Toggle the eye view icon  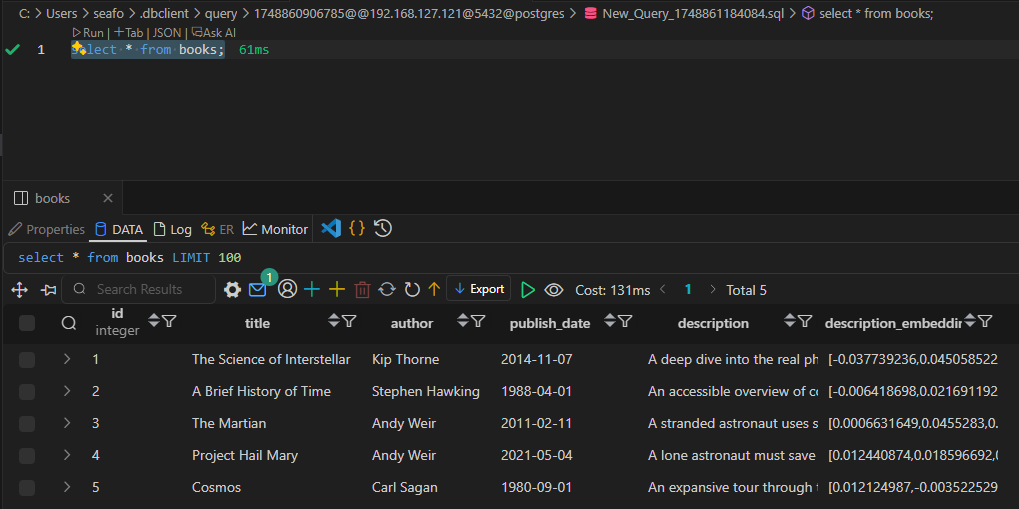[554, 290]
